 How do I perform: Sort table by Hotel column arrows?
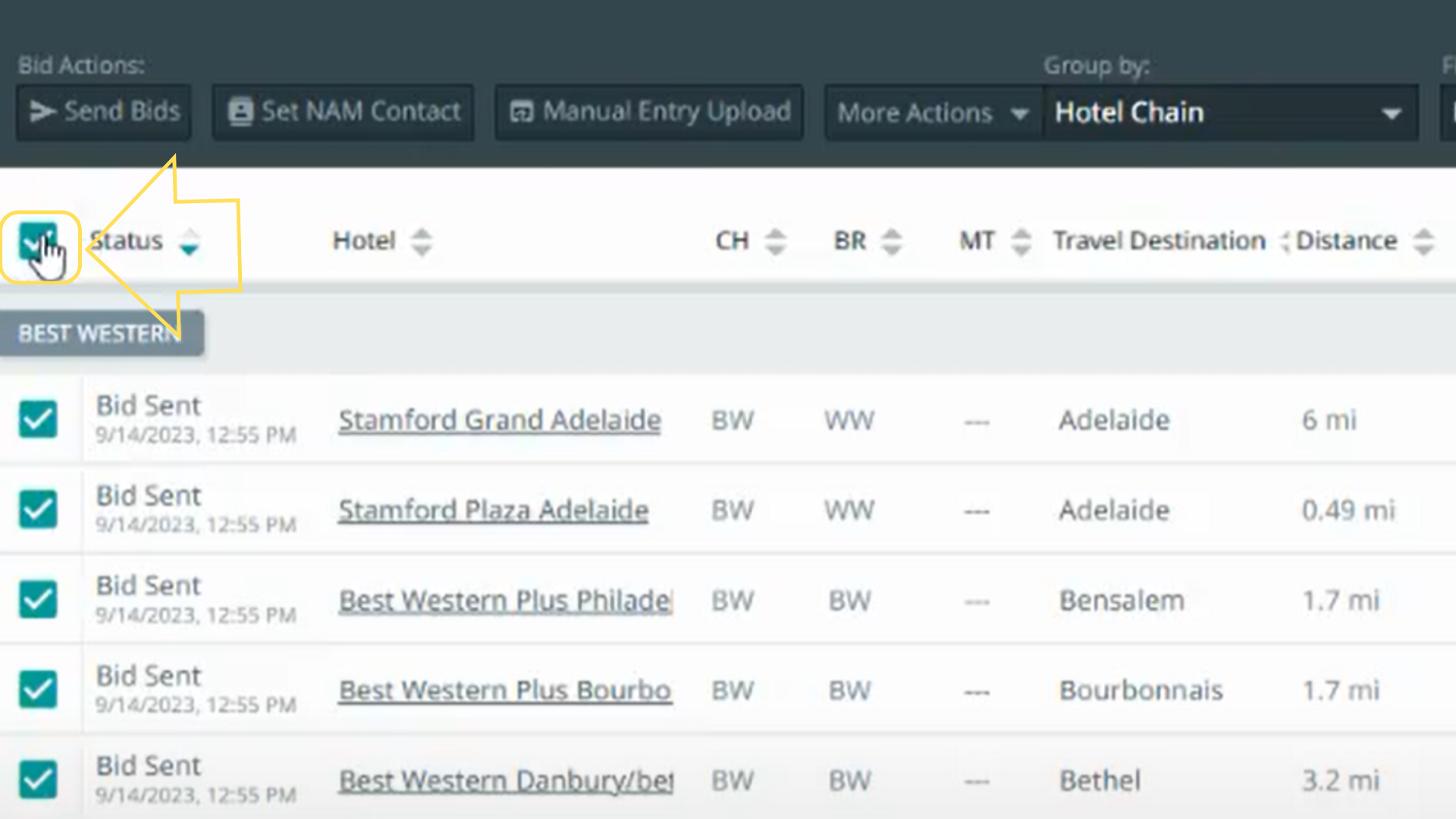(421, 242)
